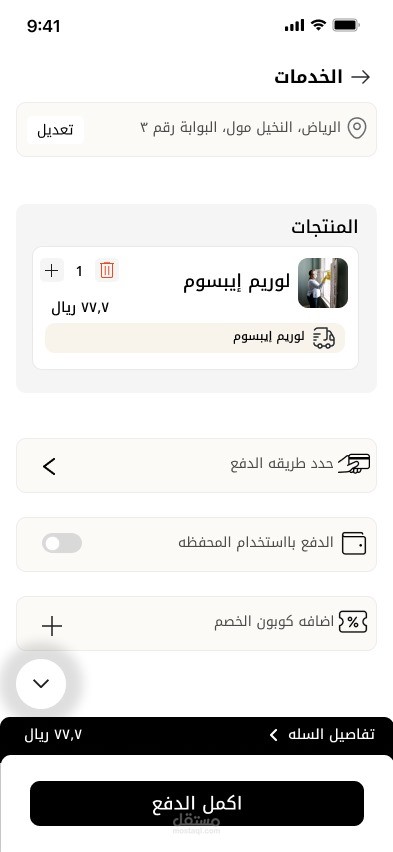Collapse using the round floating chevron button
The height and width of the screenshot is (852, 393).
[x=41, y=684]
